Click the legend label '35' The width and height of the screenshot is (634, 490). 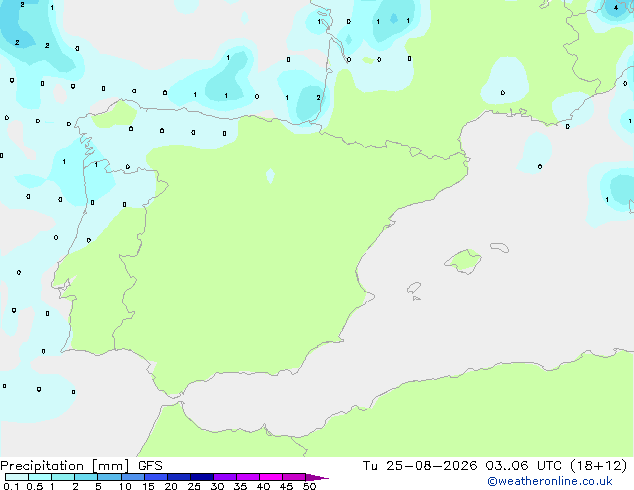(x=240, y=486)
